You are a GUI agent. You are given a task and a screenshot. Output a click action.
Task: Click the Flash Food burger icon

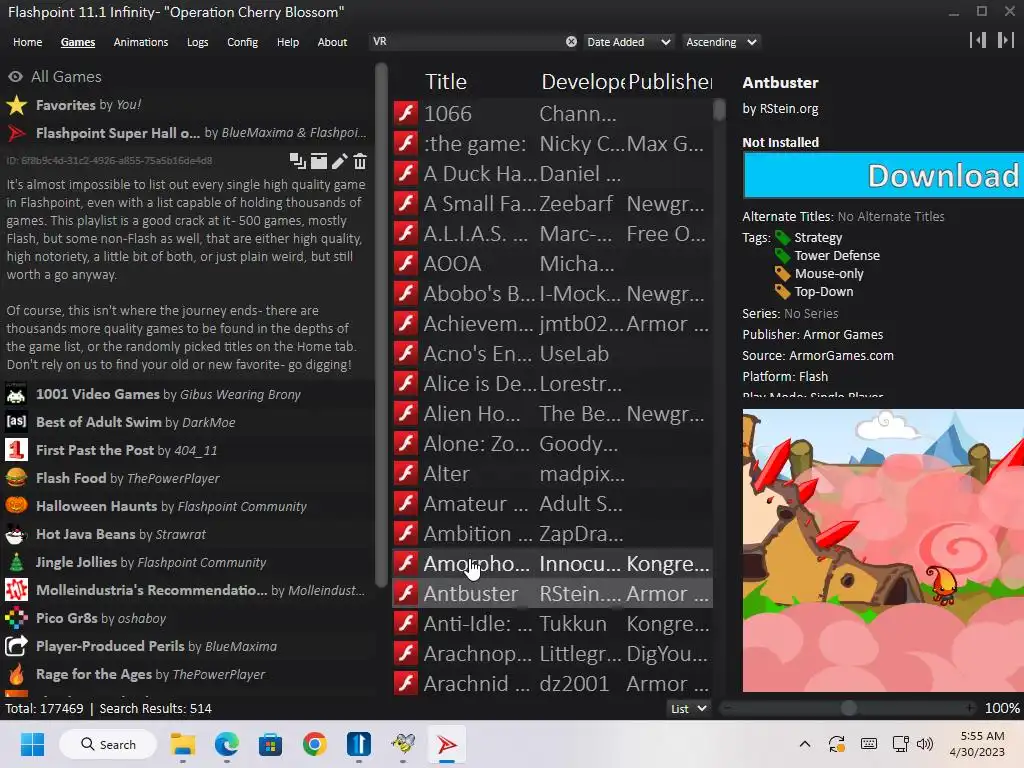pos(16,478)
